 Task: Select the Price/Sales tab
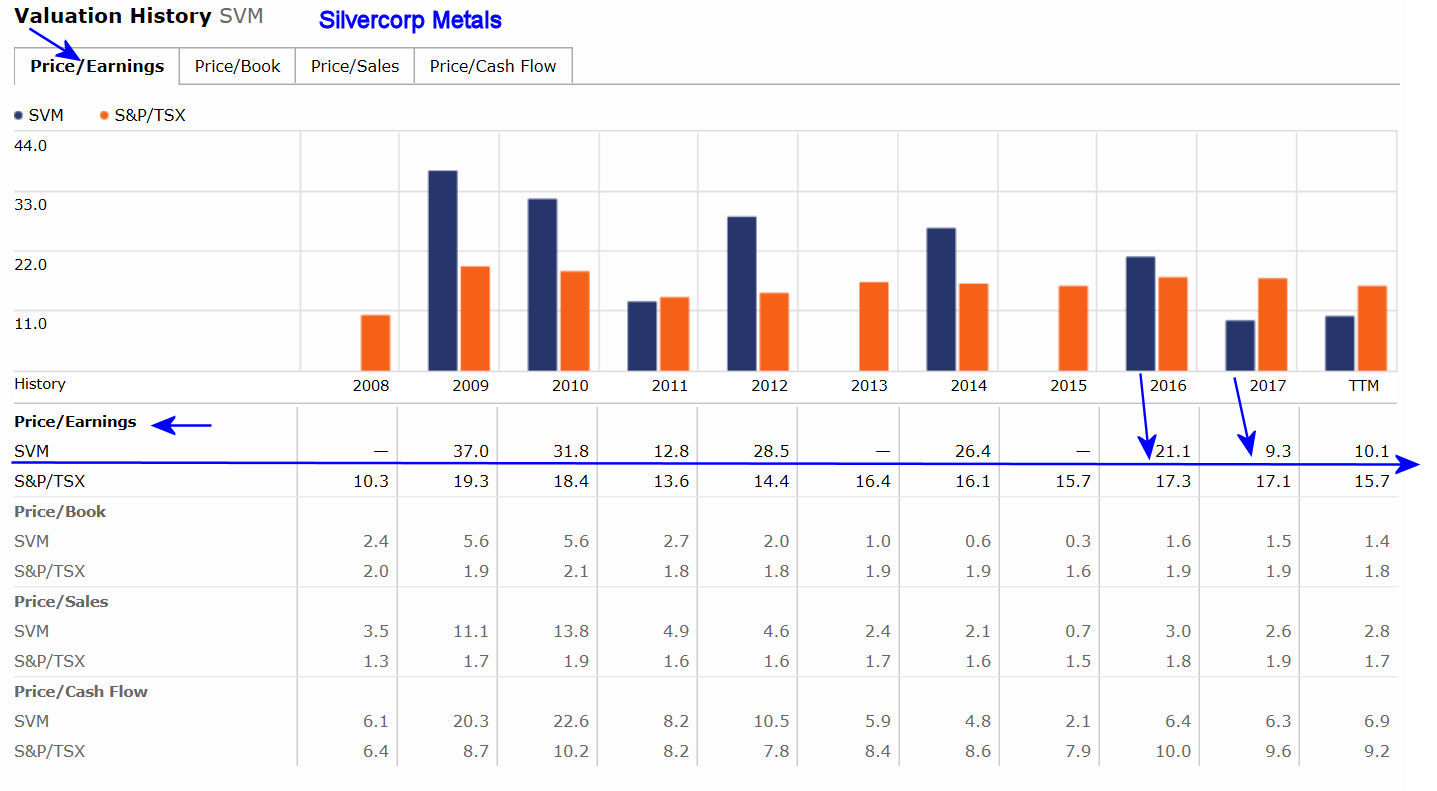click(355, 66)
